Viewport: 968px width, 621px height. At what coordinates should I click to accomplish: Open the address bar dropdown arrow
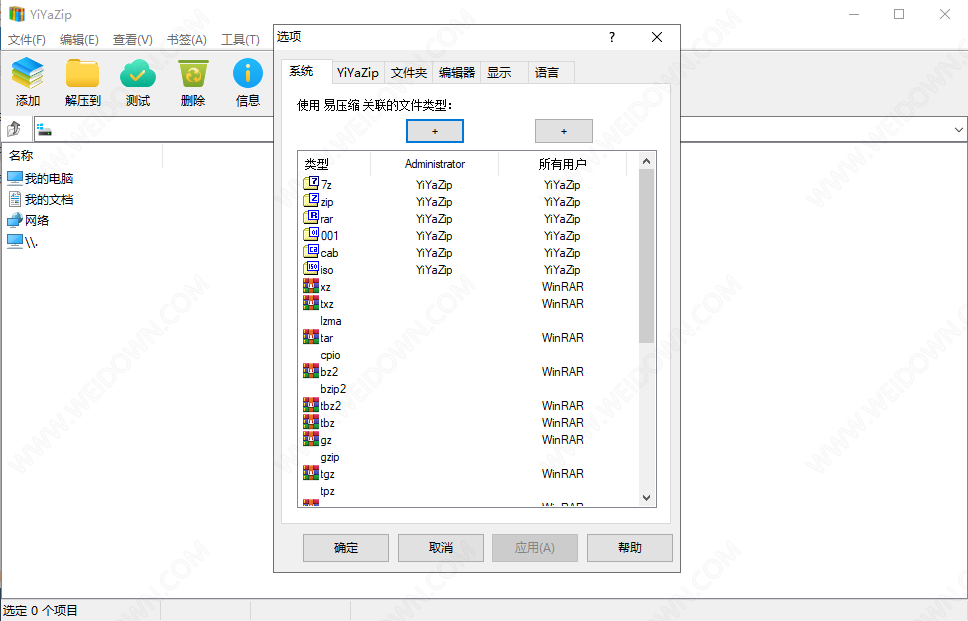(958, 130)
